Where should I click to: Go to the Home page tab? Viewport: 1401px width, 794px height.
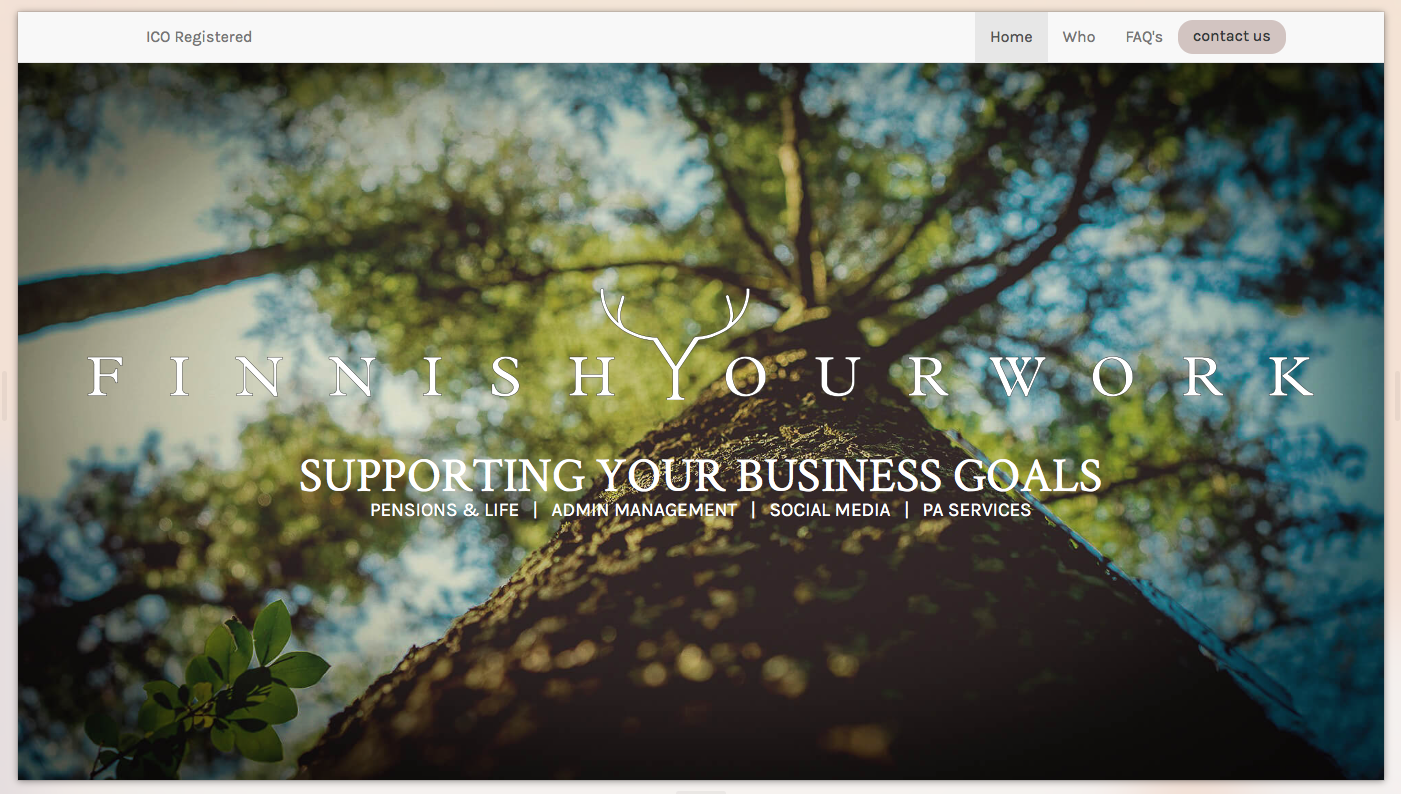click(x=1011, y=37)
